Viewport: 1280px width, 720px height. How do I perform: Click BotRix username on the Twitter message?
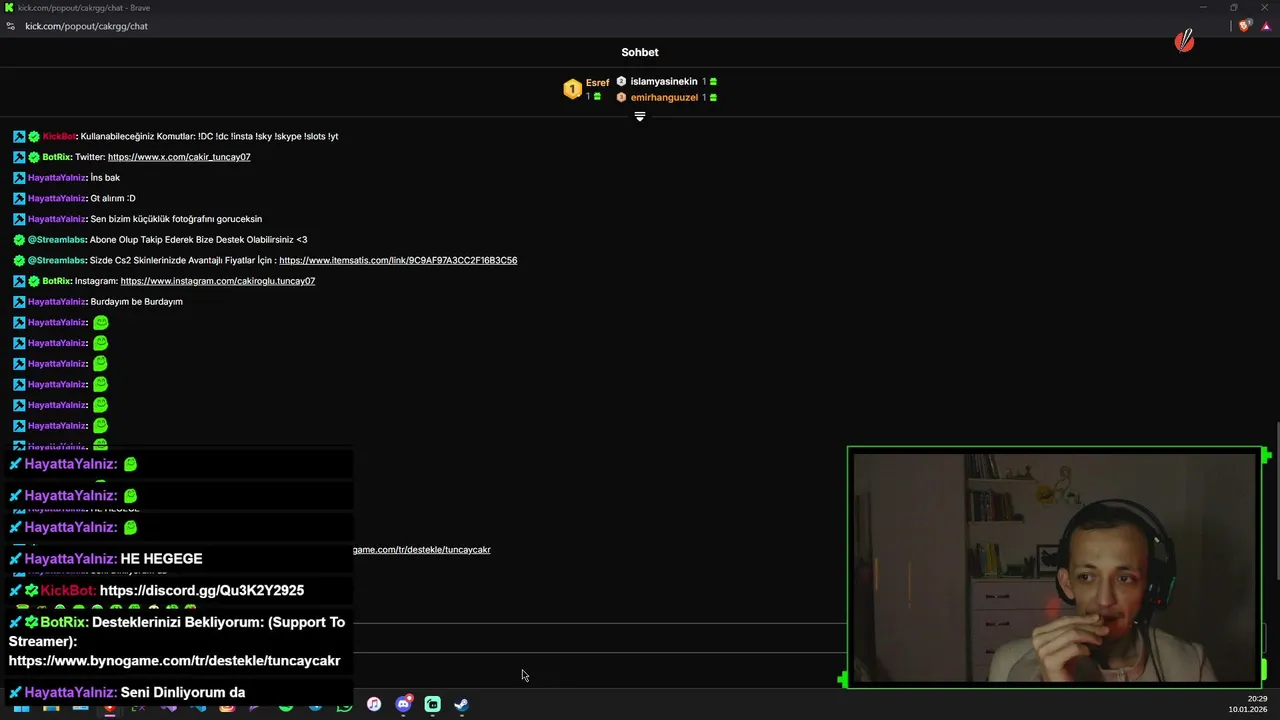coord(57,157)
